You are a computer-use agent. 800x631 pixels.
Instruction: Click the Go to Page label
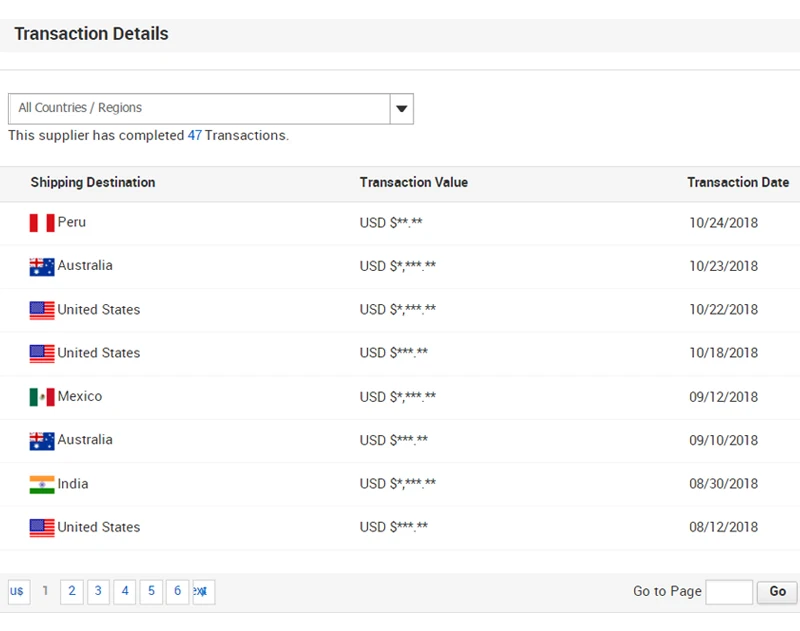click(x=667, y=591)
